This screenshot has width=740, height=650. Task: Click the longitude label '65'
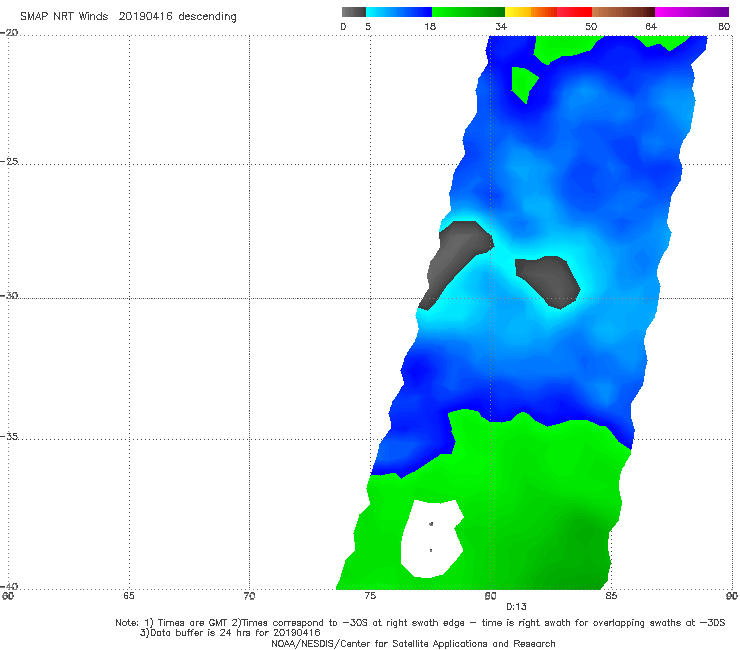129,596
